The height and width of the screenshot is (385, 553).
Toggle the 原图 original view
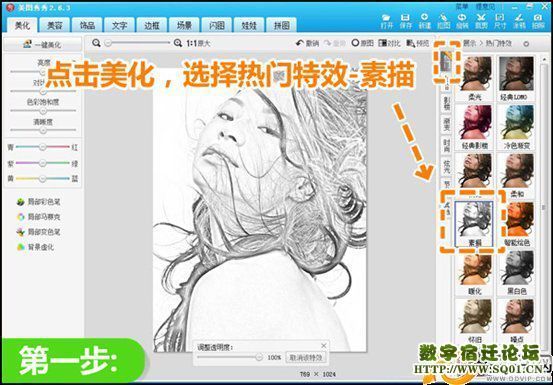click(x=363, y=43)
